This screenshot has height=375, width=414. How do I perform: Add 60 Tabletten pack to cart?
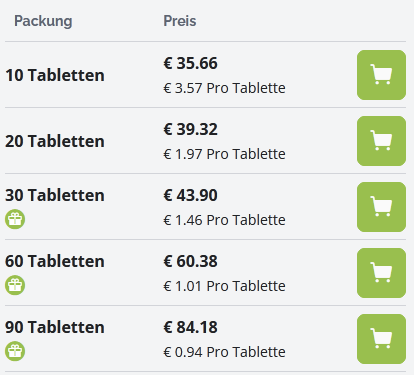pyautogui.click(x=381, y=273)
